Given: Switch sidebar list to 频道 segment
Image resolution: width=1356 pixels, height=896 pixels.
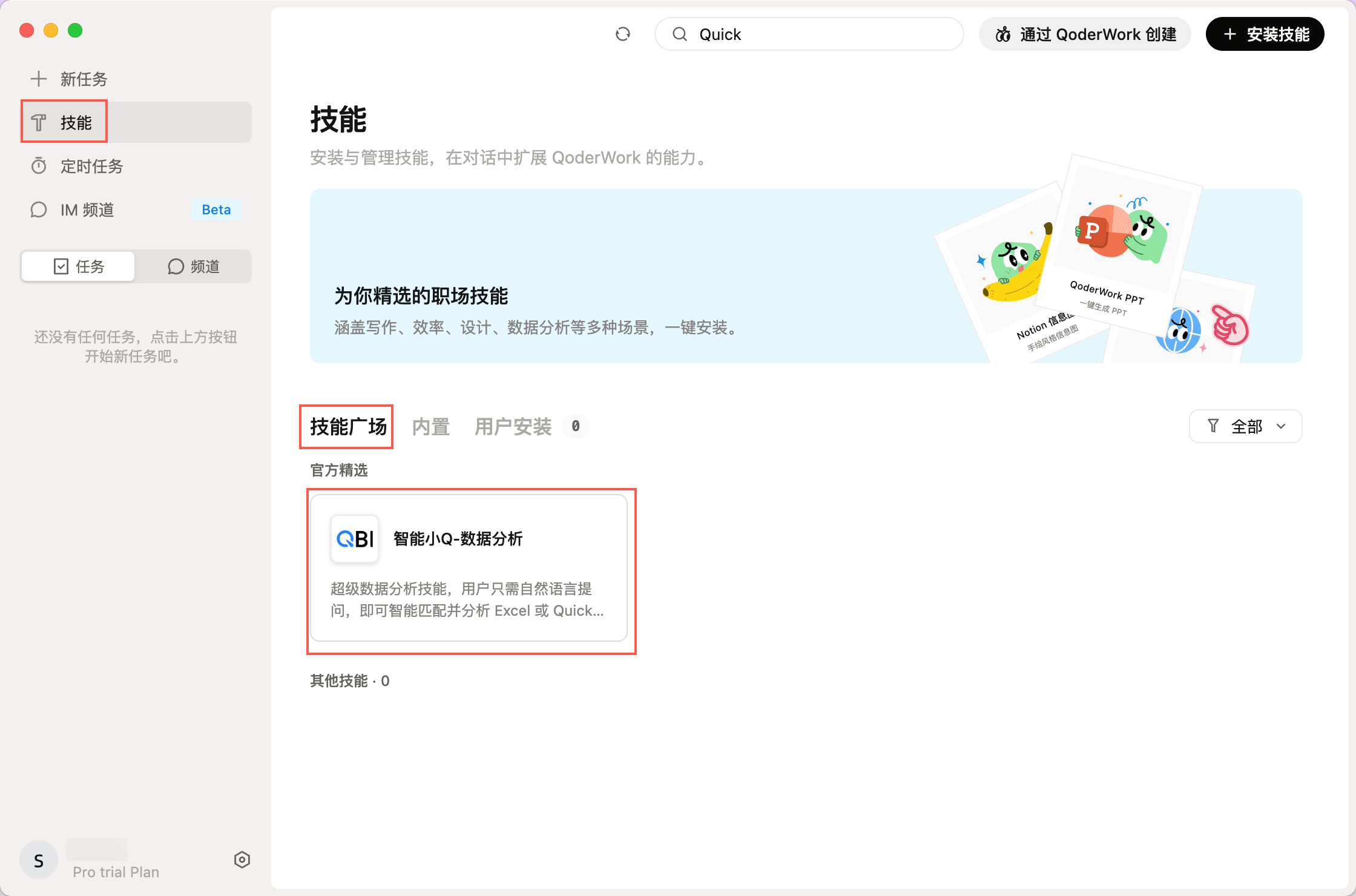Looking at the screenshot, I should pos(193,266).
